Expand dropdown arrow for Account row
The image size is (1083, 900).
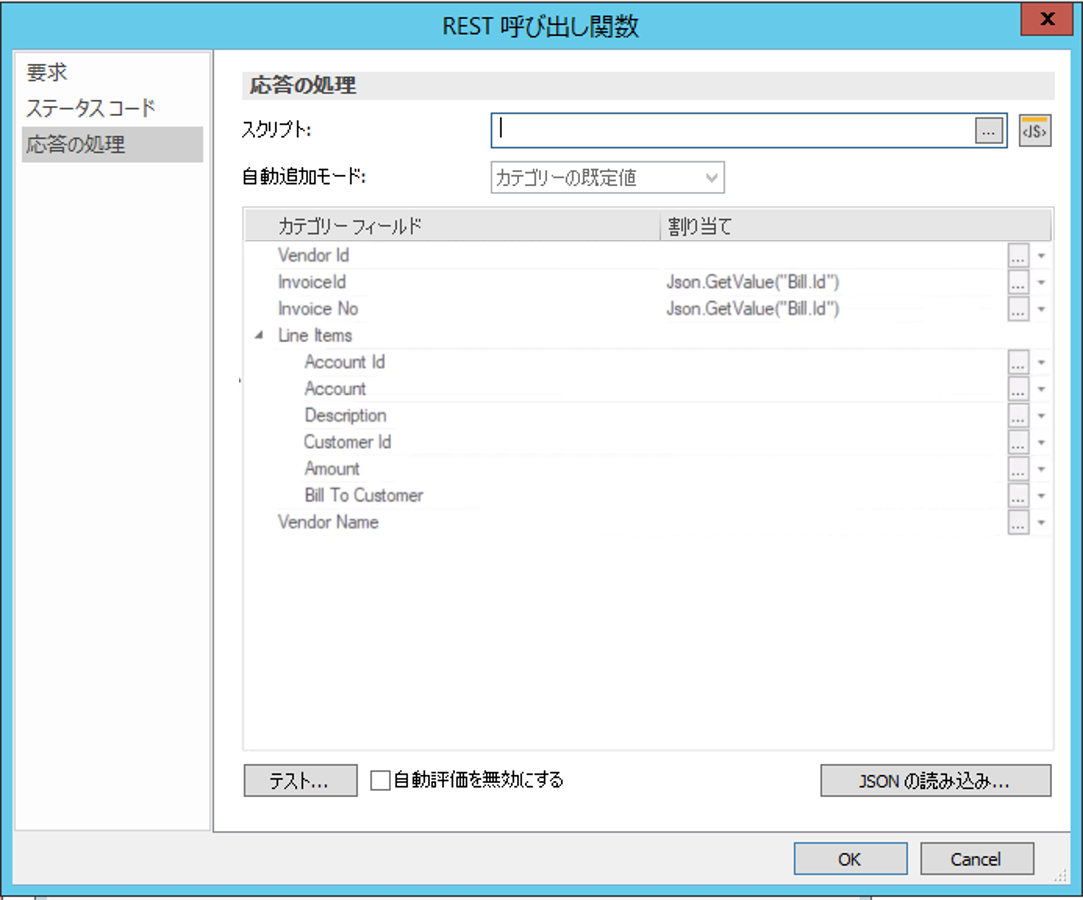click(x=1041, y=390)
